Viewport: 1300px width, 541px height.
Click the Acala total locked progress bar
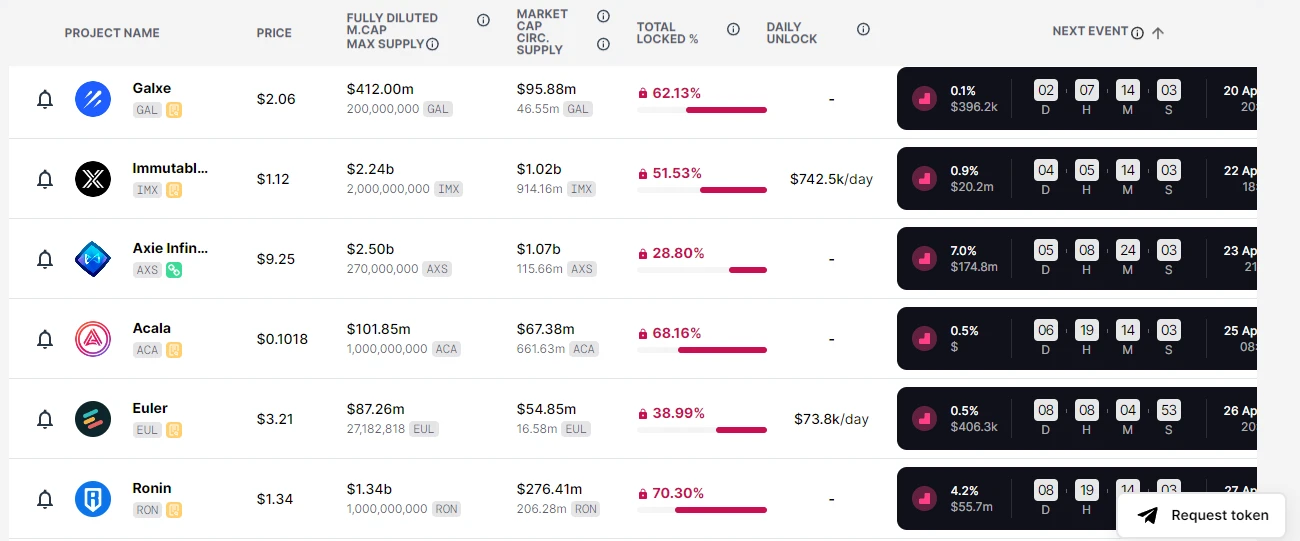click(702, 350)
